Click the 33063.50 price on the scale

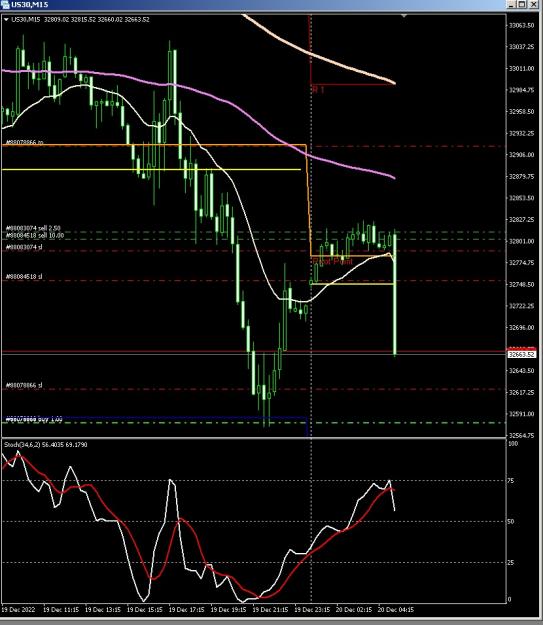click(x=521, y=25)
